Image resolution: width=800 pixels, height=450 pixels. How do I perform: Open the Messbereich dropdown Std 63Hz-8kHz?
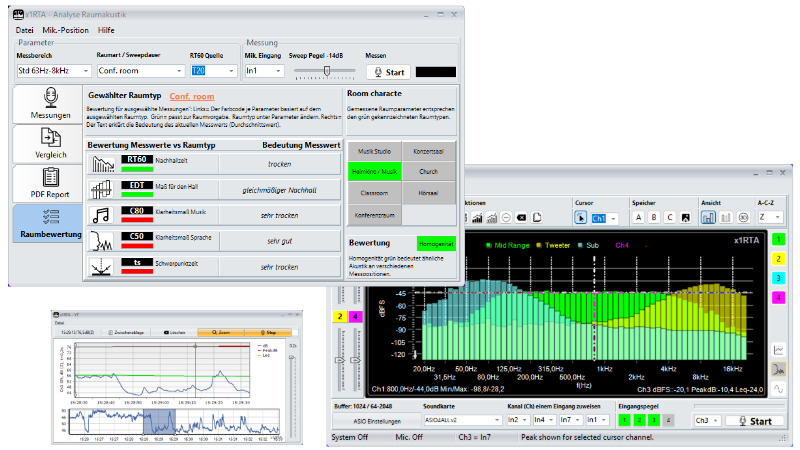[54, 71]
